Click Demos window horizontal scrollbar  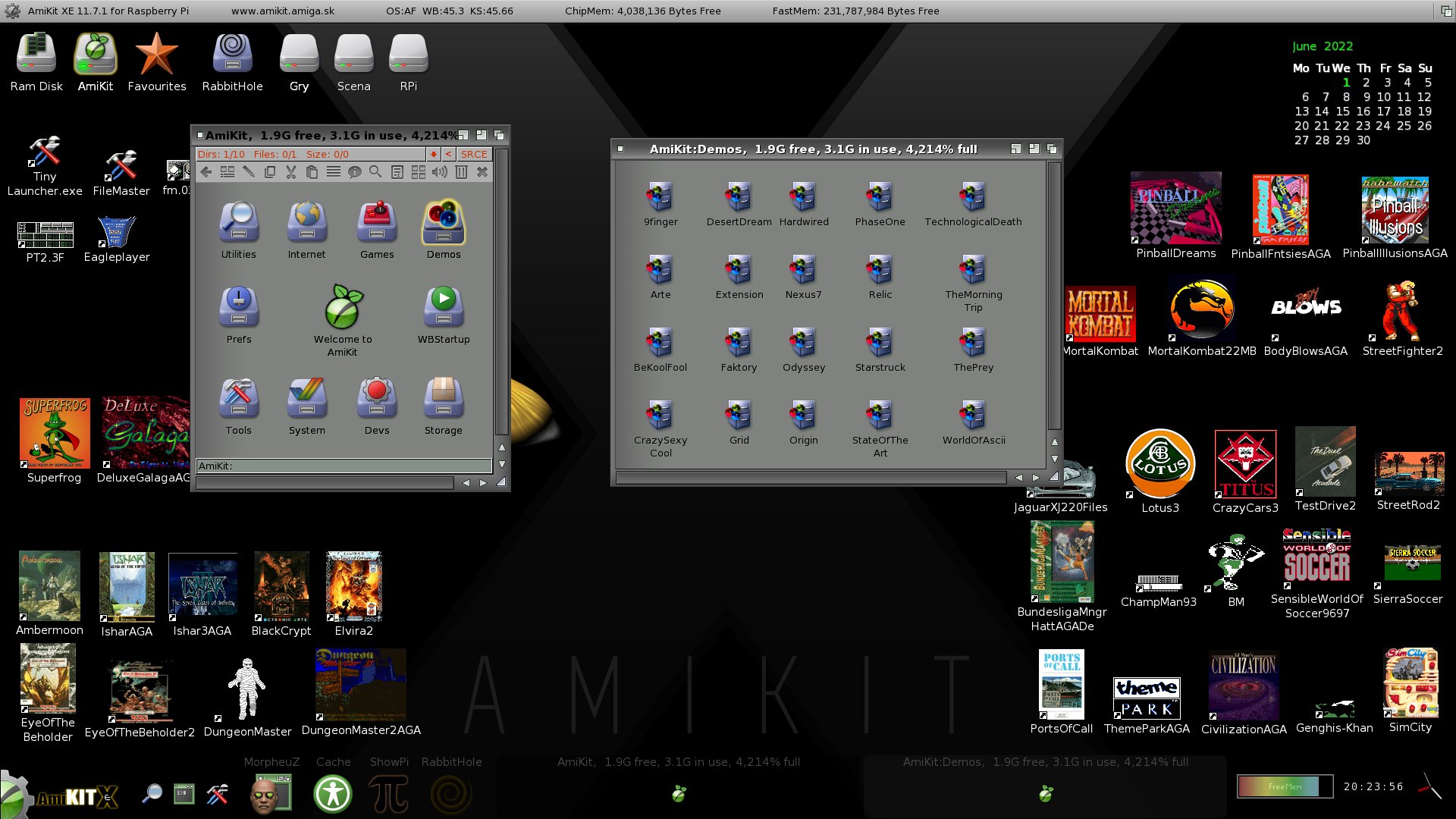[x=811, y=477]
